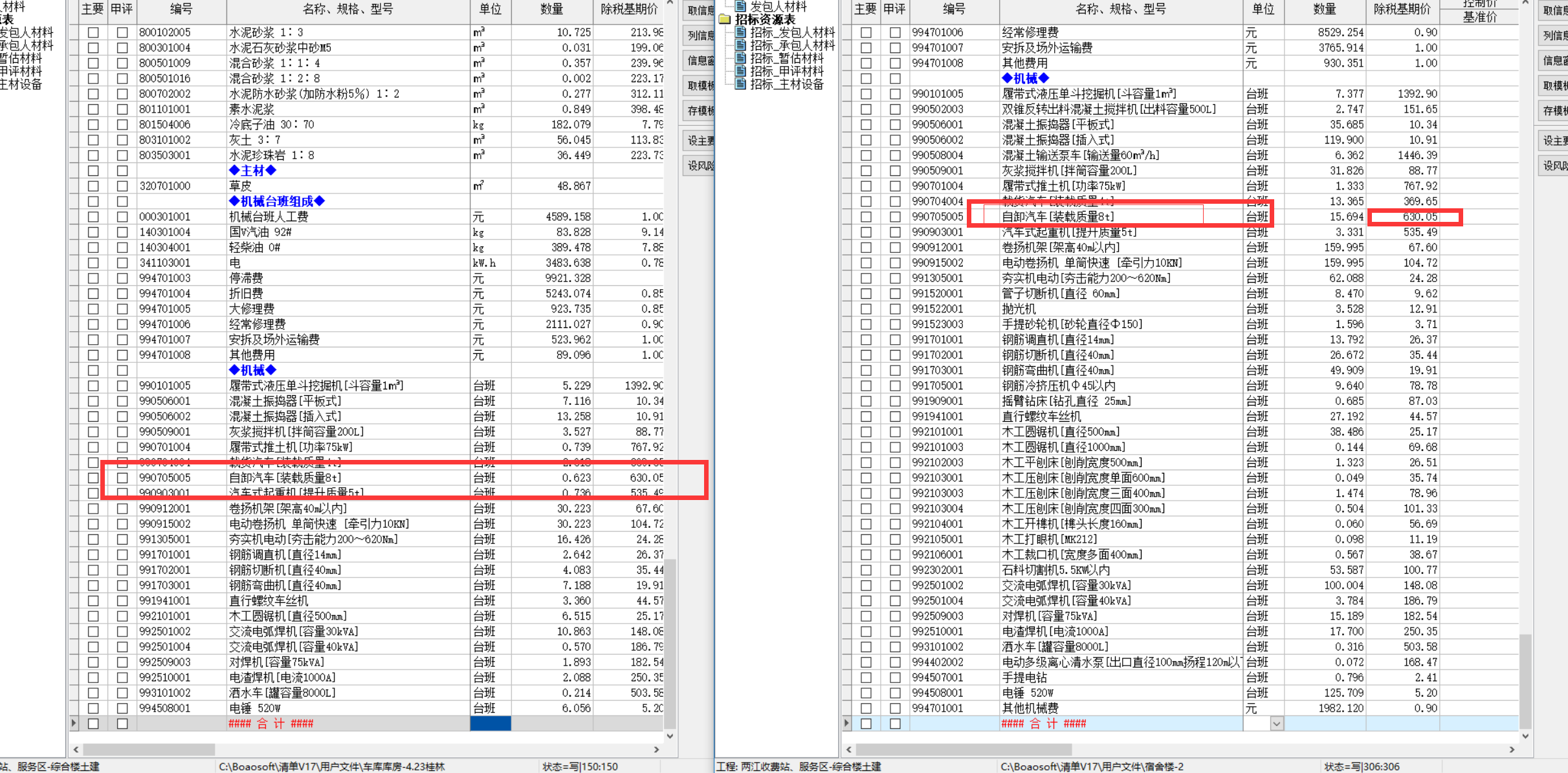
Task: Check 甲评 for the 双锥反转出料混凝土搅拌机 row
Action: coord(894,109)
